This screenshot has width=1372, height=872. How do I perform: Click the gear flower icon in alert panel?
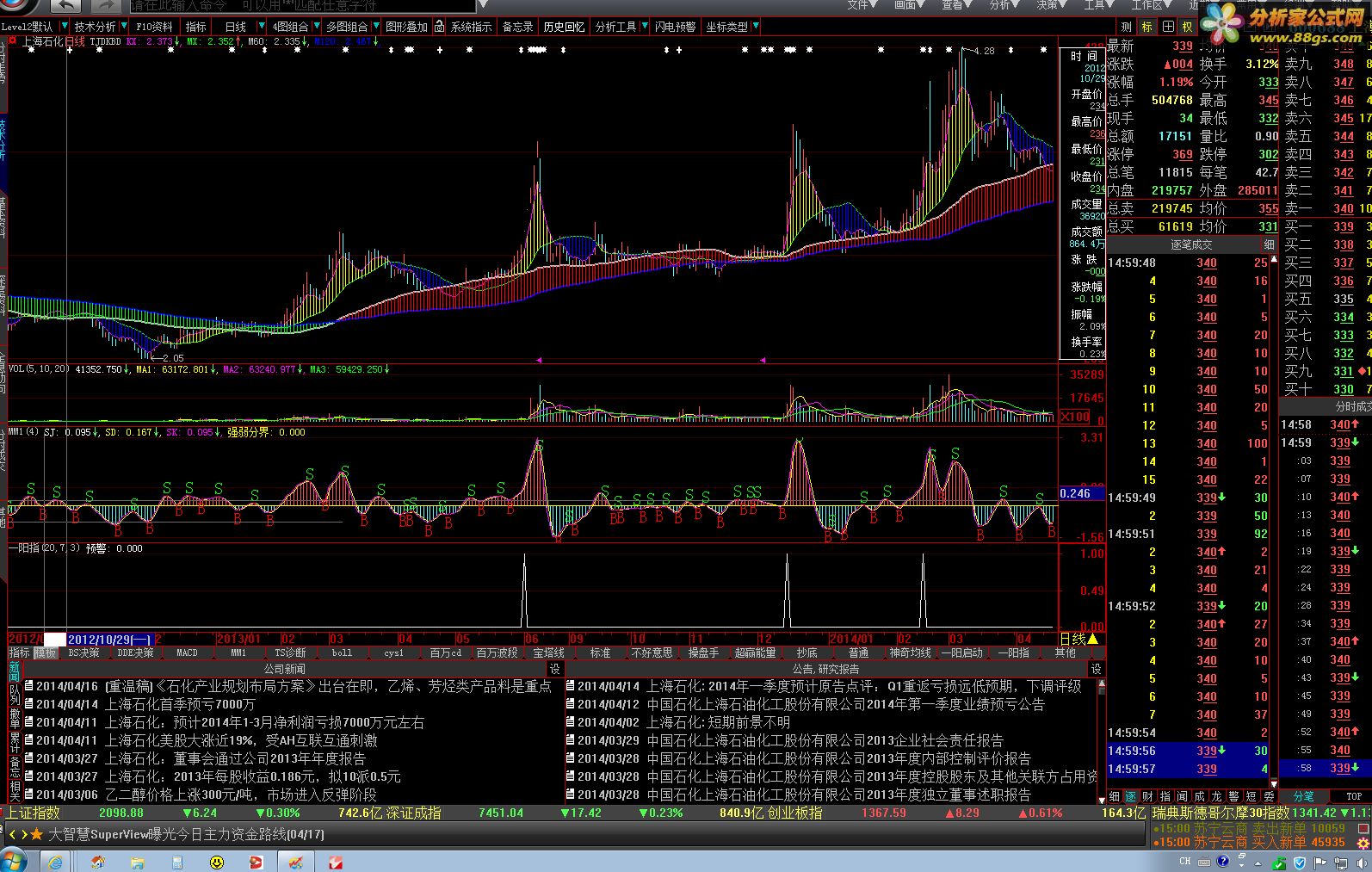tap(1363, 843)
